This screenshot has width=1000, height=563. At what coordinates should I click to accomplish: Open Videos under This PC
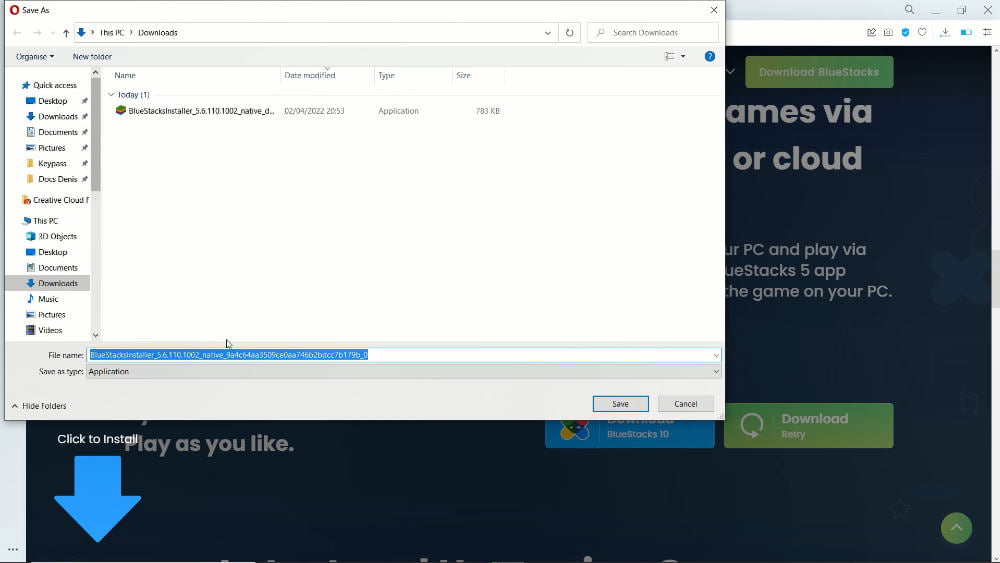[50, 330]
